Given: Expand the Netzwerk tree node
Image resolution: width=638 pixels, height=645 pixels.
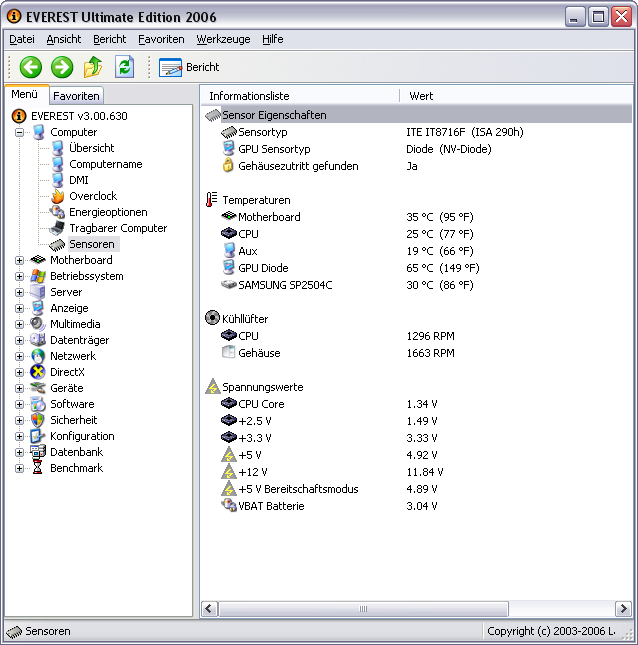Looking at the screenshot, I should (x=19, y=356).
